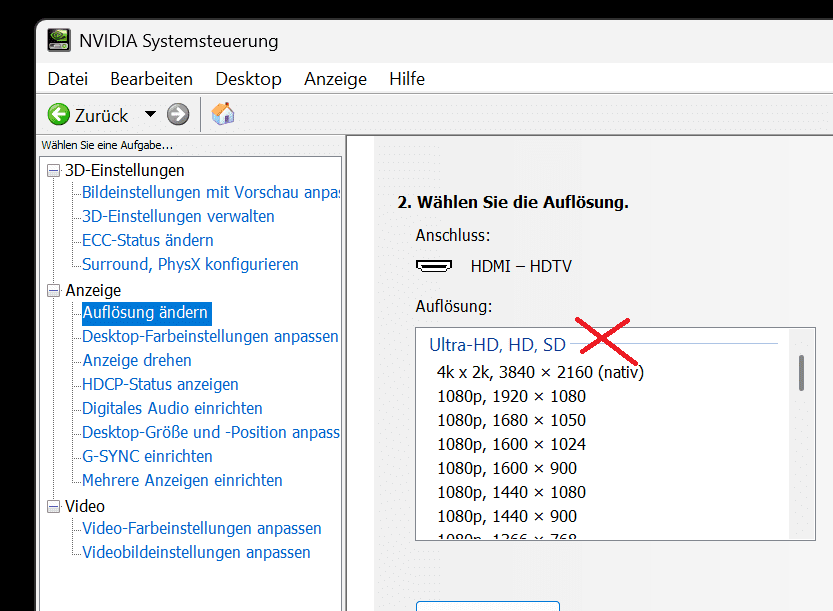Open Digitales Audio einrichten

click(172, 408)
